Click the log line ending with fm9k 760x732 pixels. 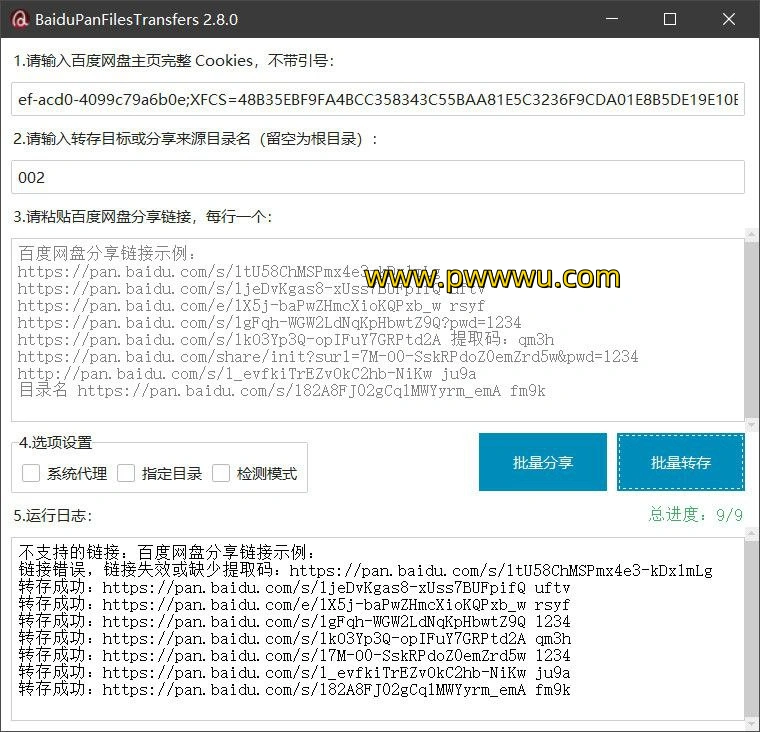click(294, 689)
